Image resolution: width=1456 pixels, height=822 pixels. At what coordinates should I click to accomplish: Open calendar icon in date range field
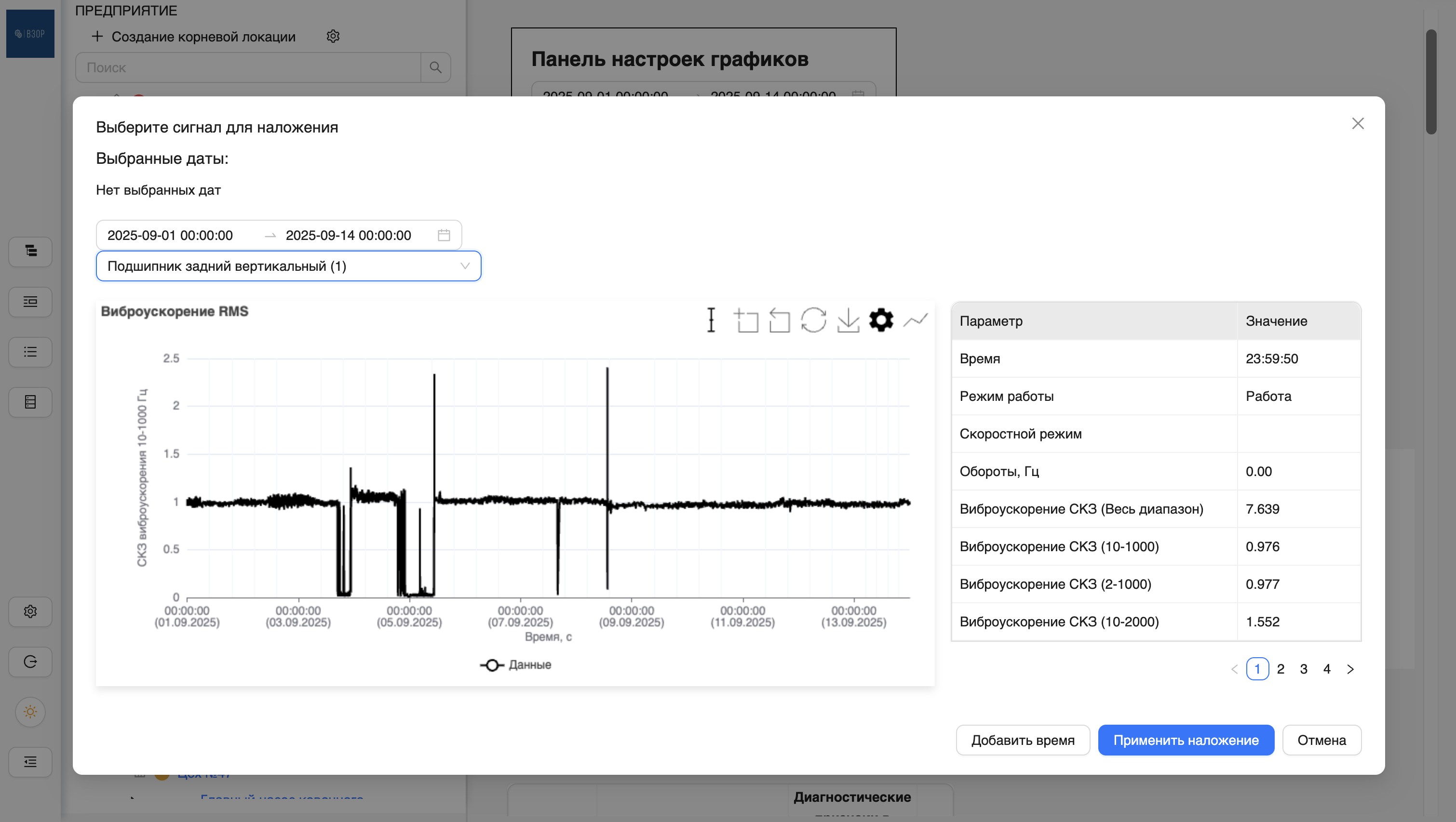pyautogui.click(x=444, y=235)
